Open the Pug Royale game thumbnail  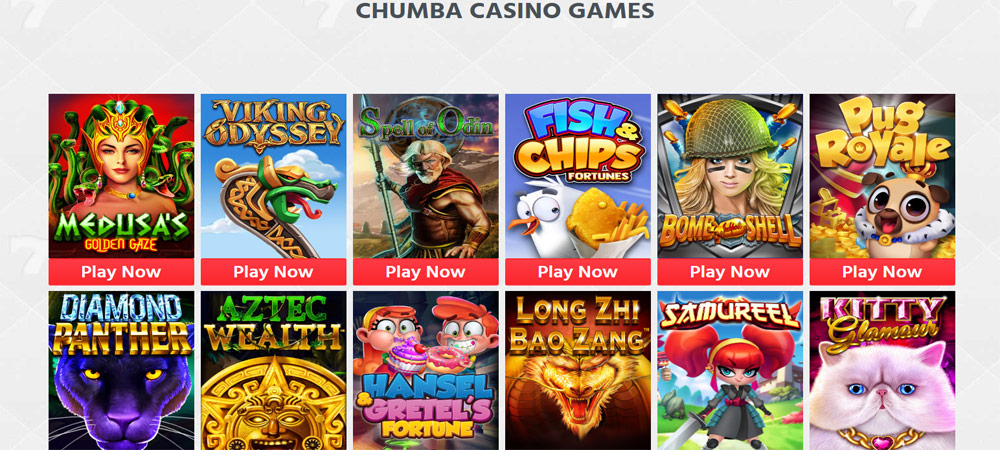883,176
